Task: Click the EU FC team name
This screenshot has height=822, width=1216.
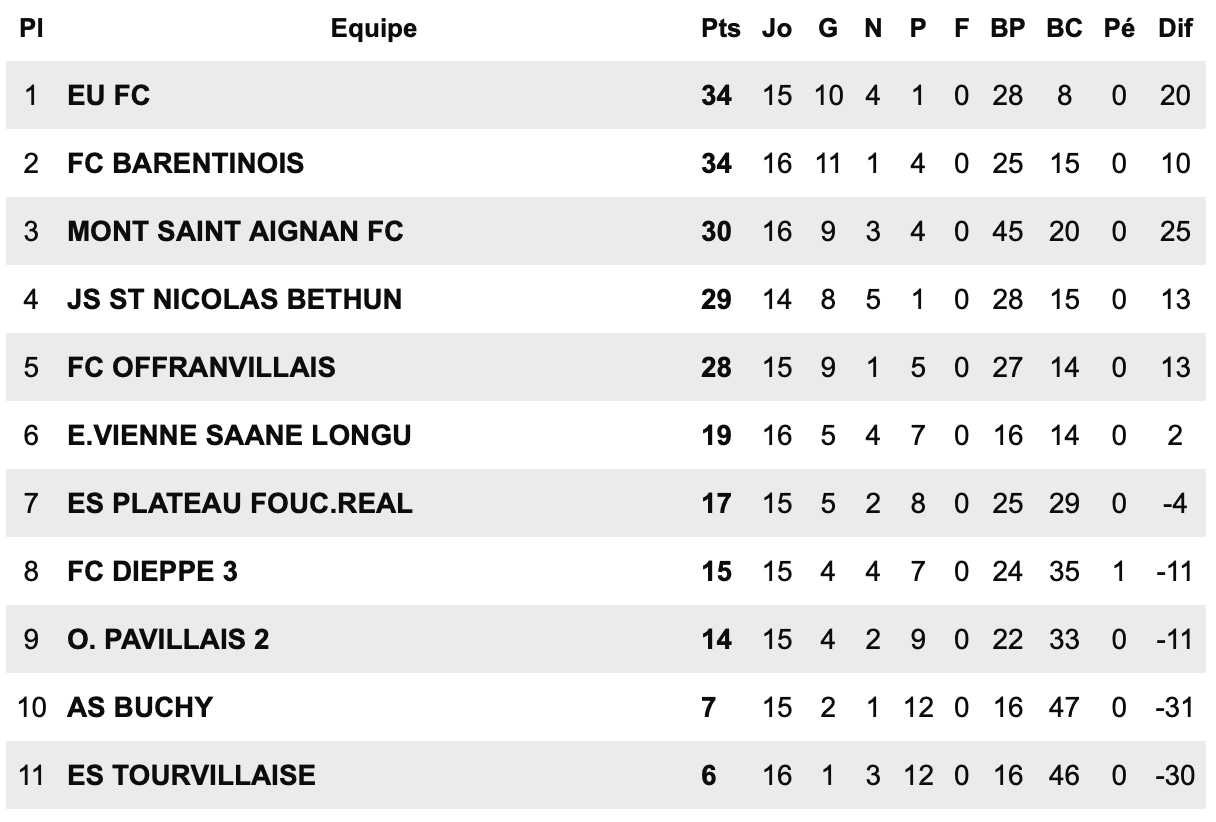Action: point(109,95)
